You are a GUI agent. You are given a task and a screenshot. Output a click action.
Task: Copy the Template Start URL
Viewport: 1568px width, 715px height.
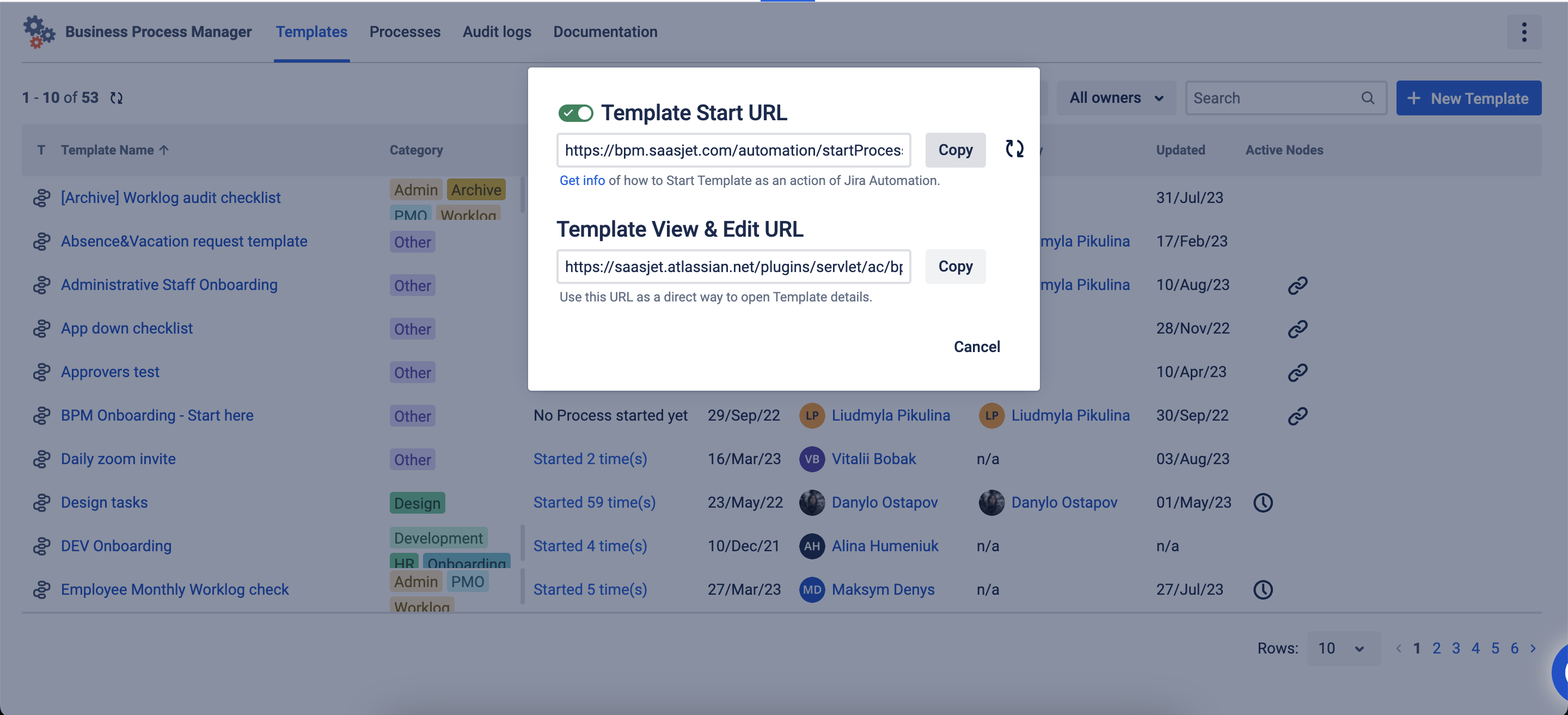click(955, 150)
